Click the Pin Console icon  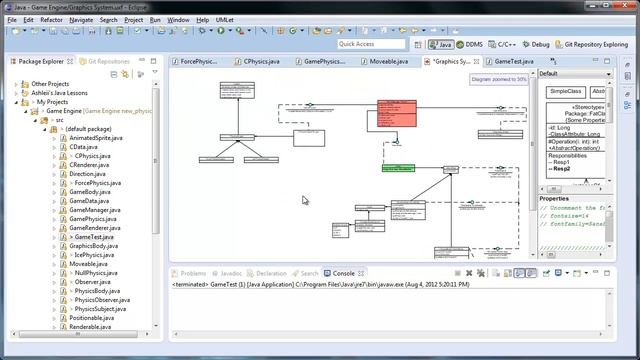[546, 273]
